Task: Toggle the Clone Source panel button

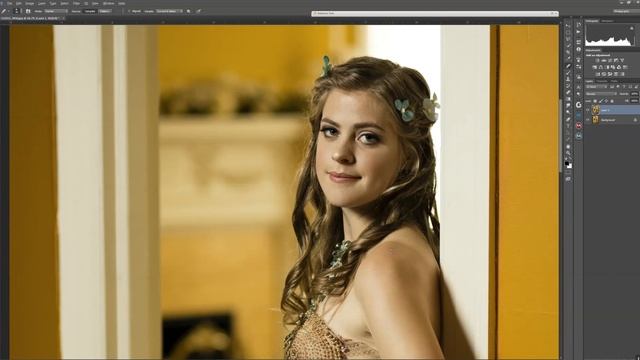Action: point(28,11)
